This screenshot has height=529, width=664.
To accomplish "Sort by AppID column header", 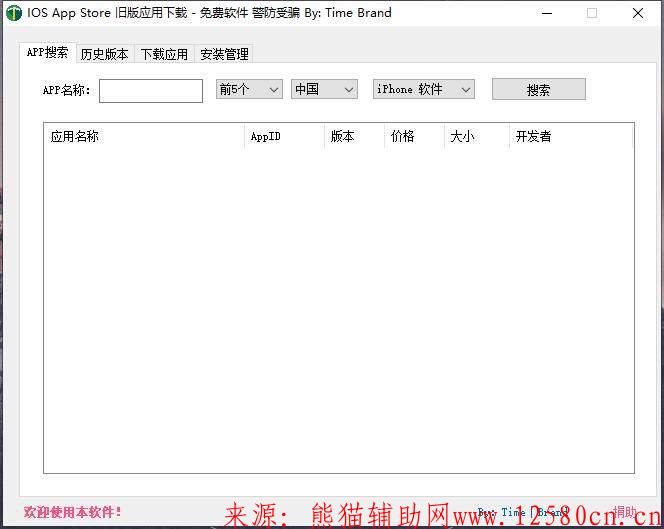I will 284,136.
